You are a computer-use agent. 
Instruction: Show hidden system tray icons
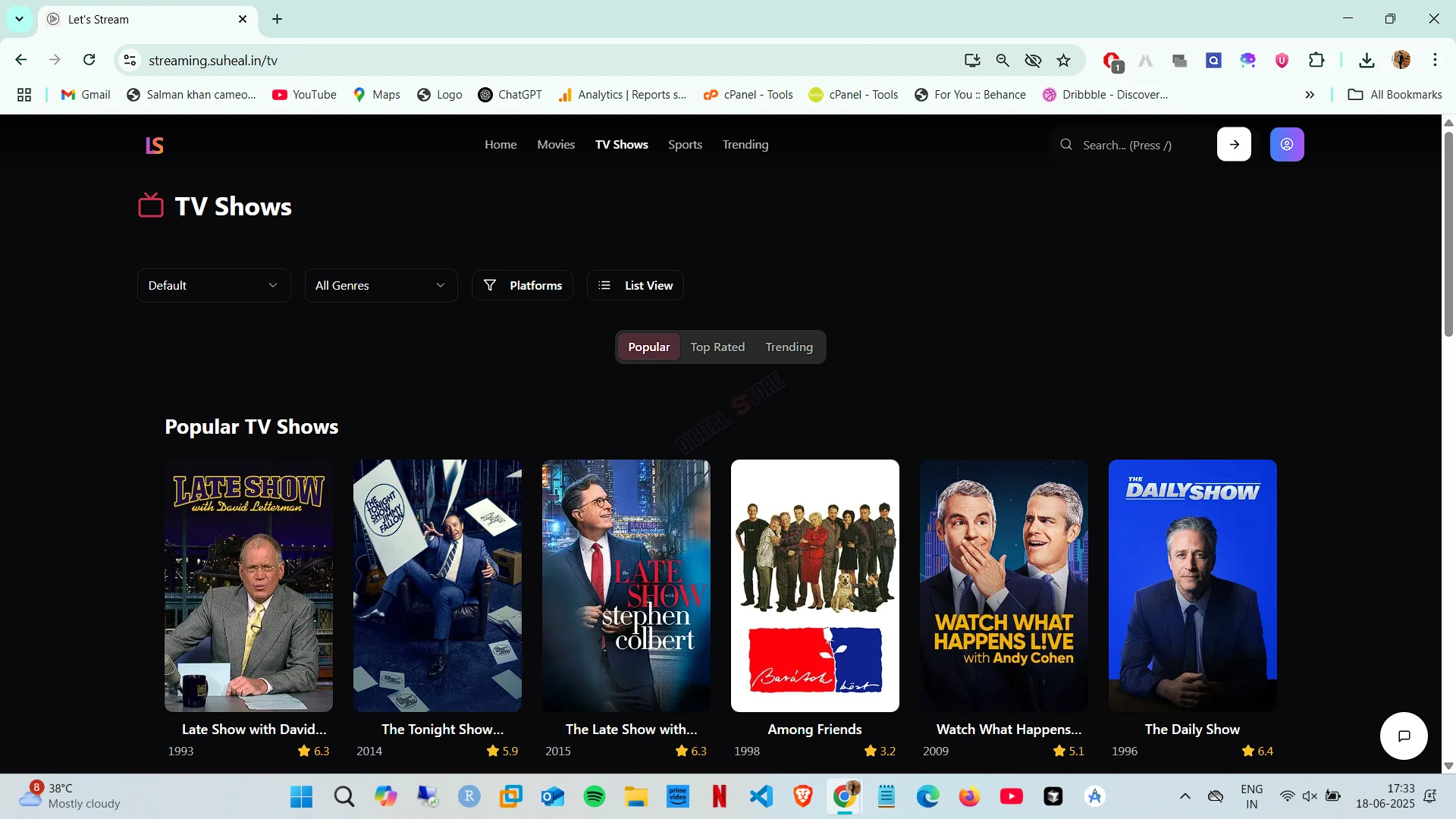[x=1185, y=796]
